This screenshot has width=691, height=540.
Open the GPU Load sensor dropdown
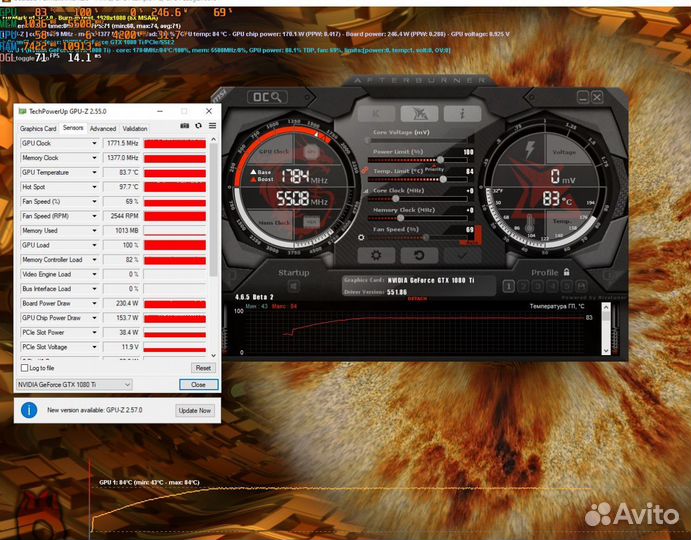pos(94,245)
